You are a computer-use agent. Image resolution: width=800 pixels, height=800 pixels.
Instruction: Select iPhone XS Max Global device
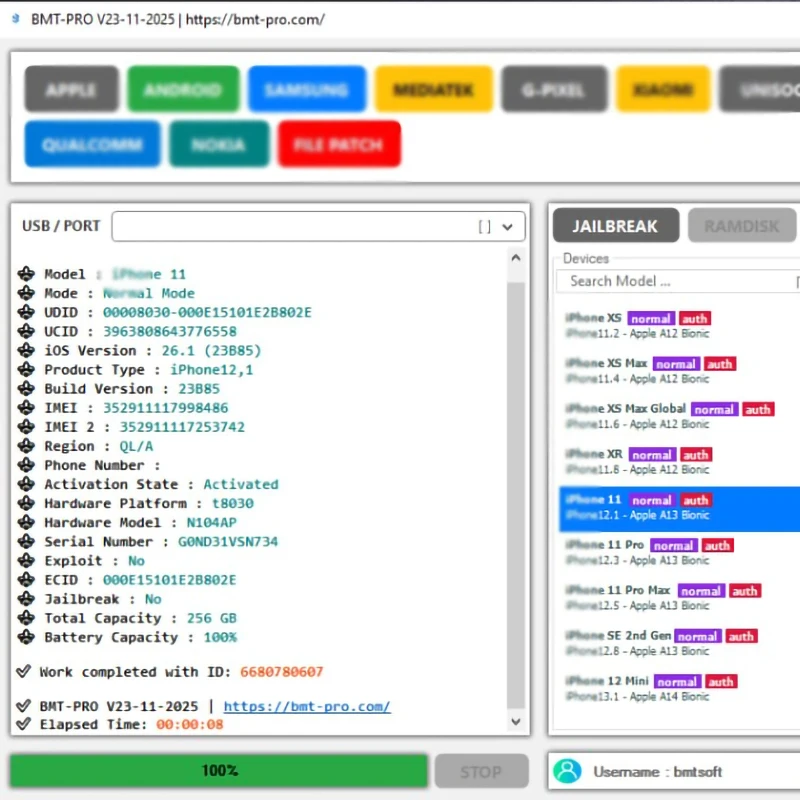pyautogui.click(x=679, y=416)
